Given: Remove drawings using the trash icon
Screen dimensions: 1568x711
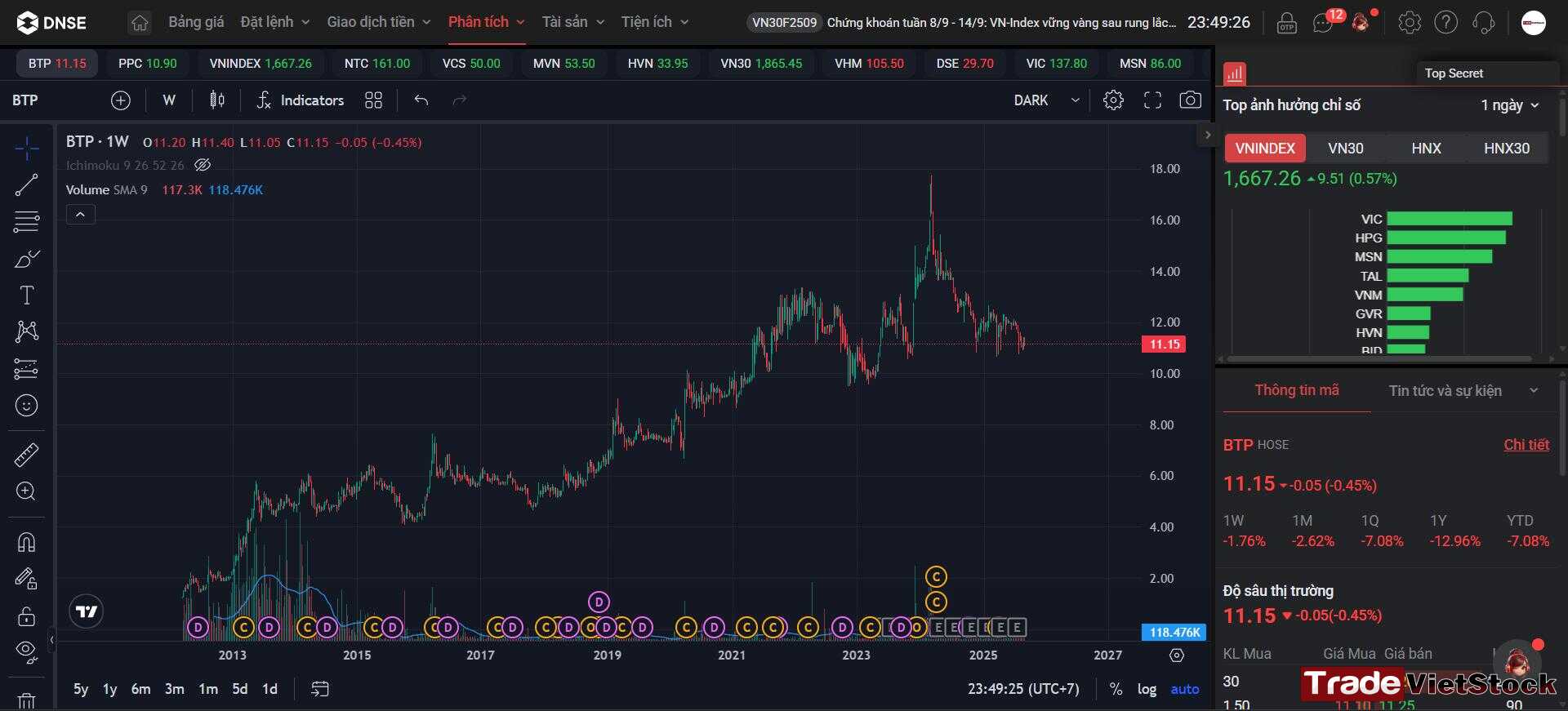Looking at the screenshot, I should [26, 700].
